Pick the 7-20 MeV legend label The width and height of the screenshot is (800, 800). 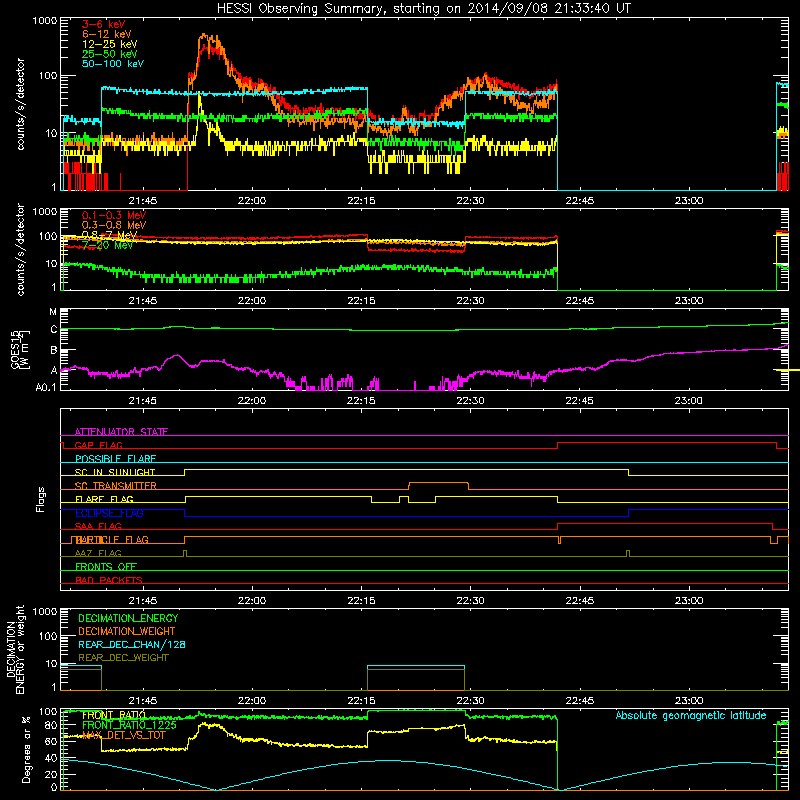pyautogui.click(x=107, y=245)
